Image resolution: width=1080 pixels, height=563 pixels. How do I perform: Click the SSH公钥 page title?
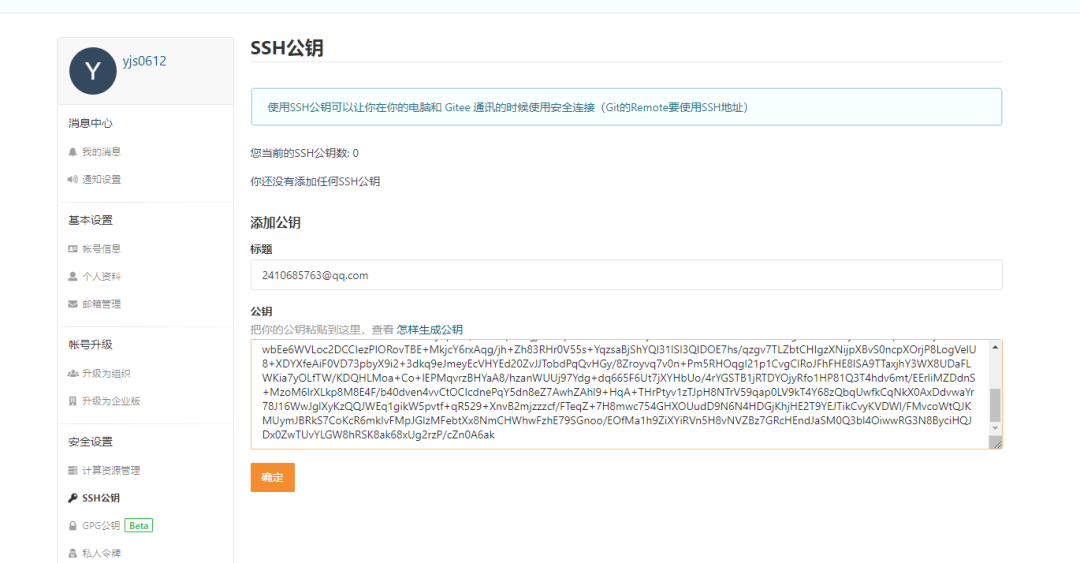pyautogui.click(x=287, y=48)
